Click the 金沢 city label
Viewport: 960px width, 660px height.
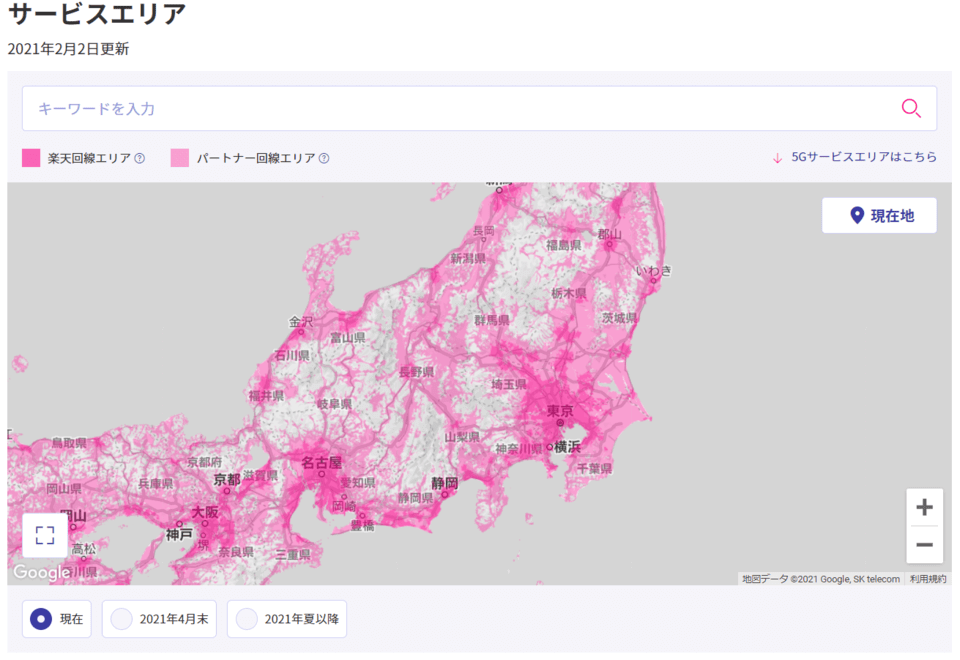click(x=301, y=321)
